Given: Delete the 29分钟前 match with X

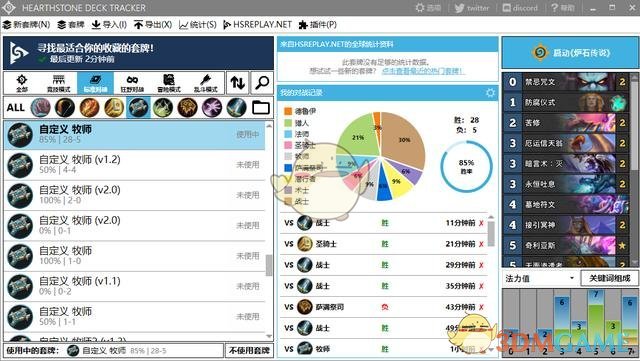Looking at the screenshot, I should (482, 265).
